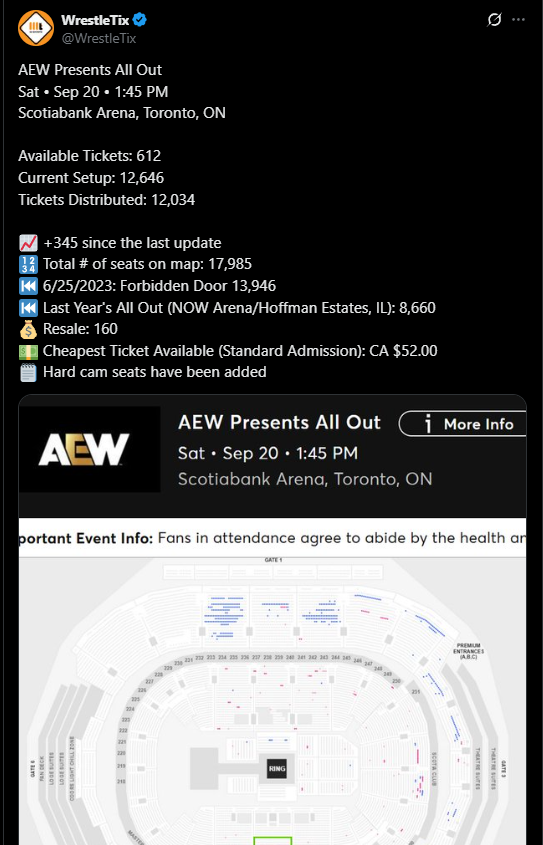543x845 pixels.
Task: Open the @WrestleTix handle link
Action: click(x=99, y=38)
